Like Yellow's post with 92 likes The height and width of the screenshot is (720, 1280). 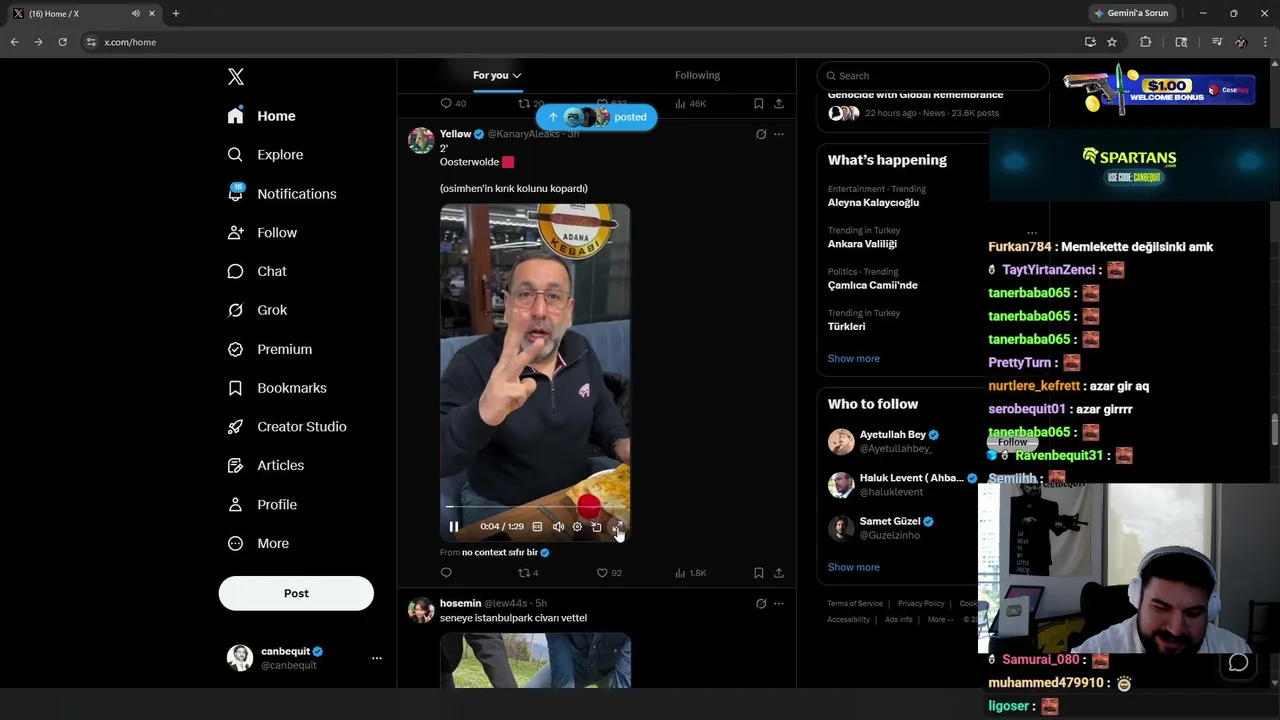click(x=609, y=573)
